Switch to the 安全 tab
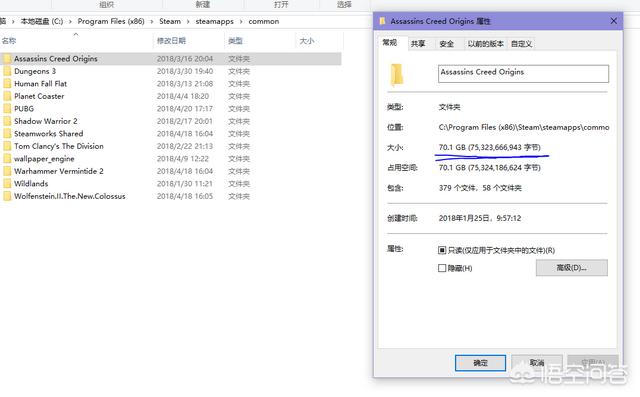 click(447, 44)
